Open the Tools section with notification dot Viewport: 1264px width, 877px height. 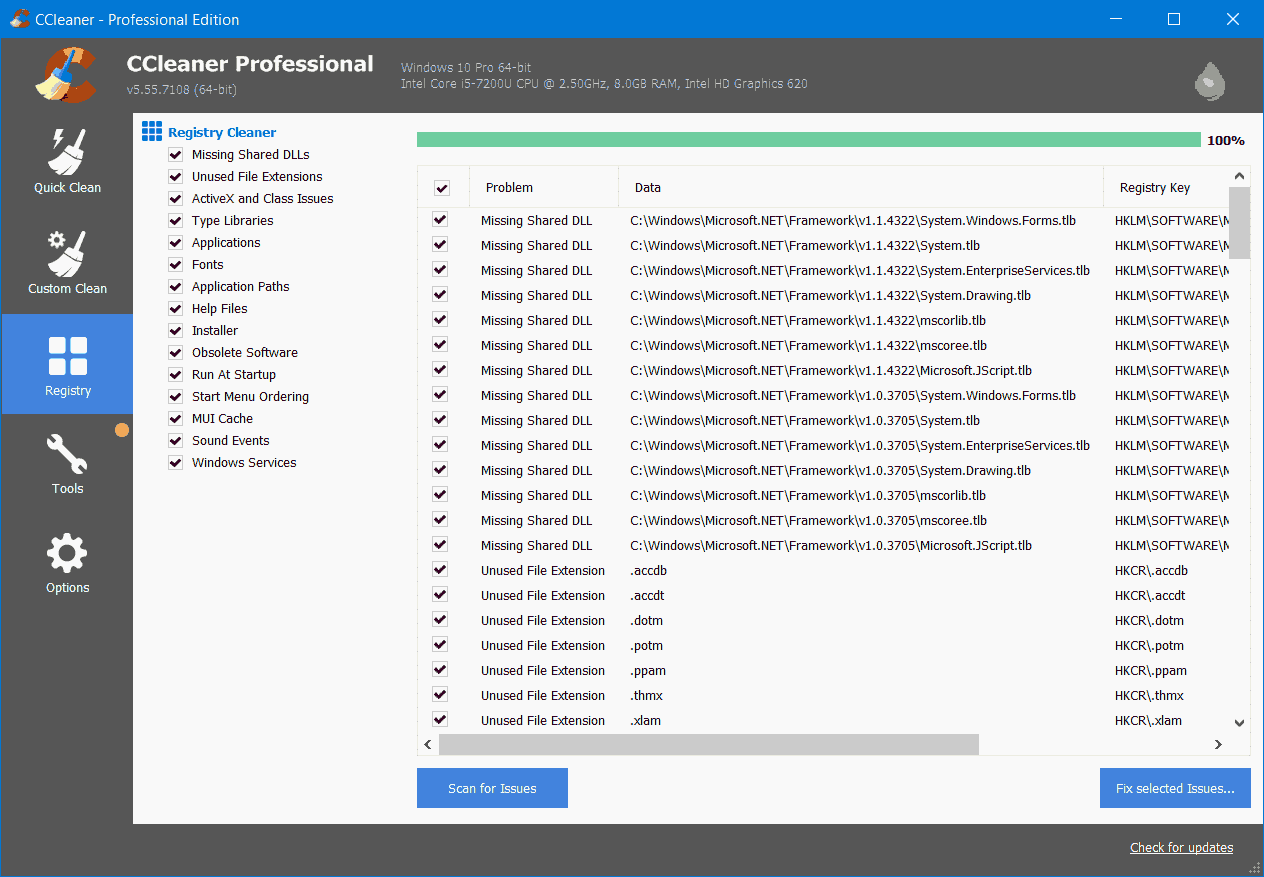coord(67,462)
